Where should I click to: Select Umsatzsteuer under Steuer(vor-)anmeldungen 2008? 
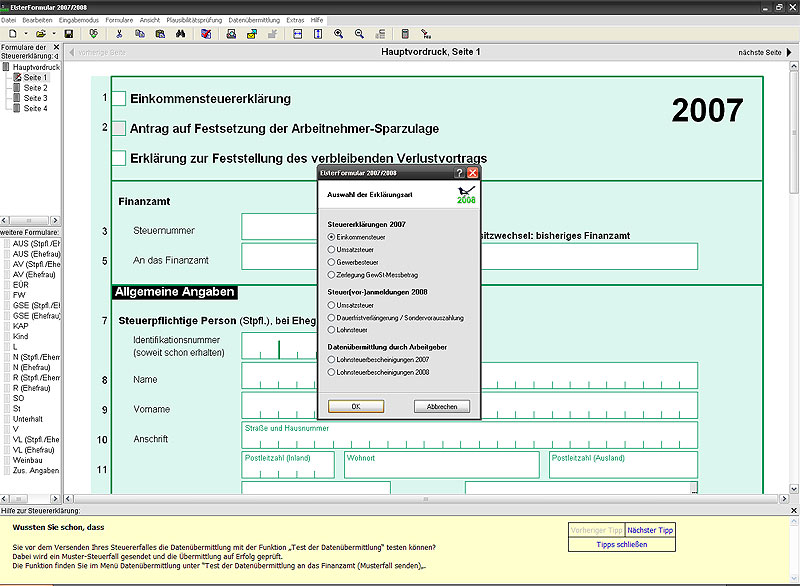click(331, 305)
